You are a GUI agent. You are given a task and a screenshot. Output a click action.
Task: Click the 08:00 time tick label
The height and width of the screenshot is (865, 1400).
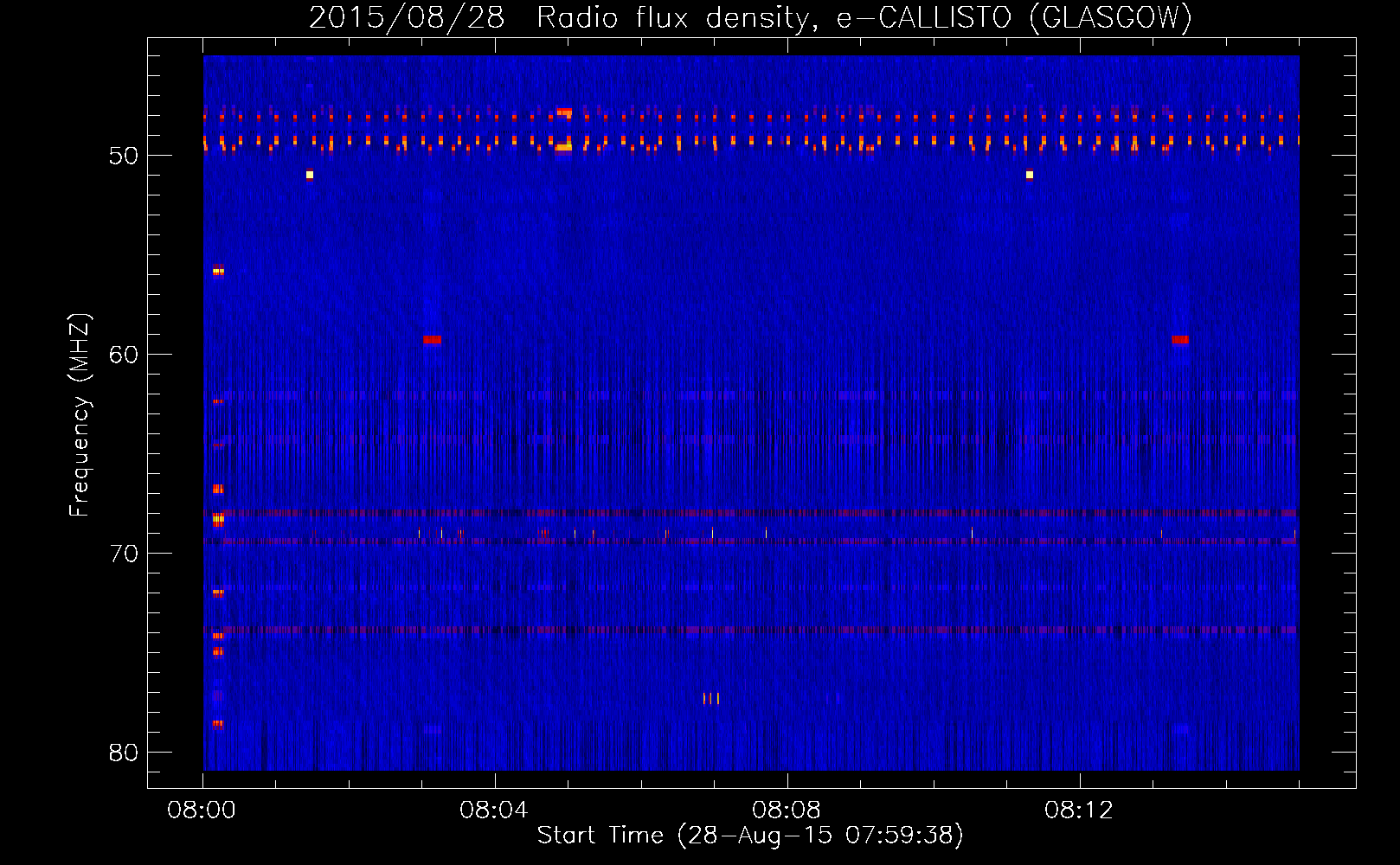click(x=202, y=811)
